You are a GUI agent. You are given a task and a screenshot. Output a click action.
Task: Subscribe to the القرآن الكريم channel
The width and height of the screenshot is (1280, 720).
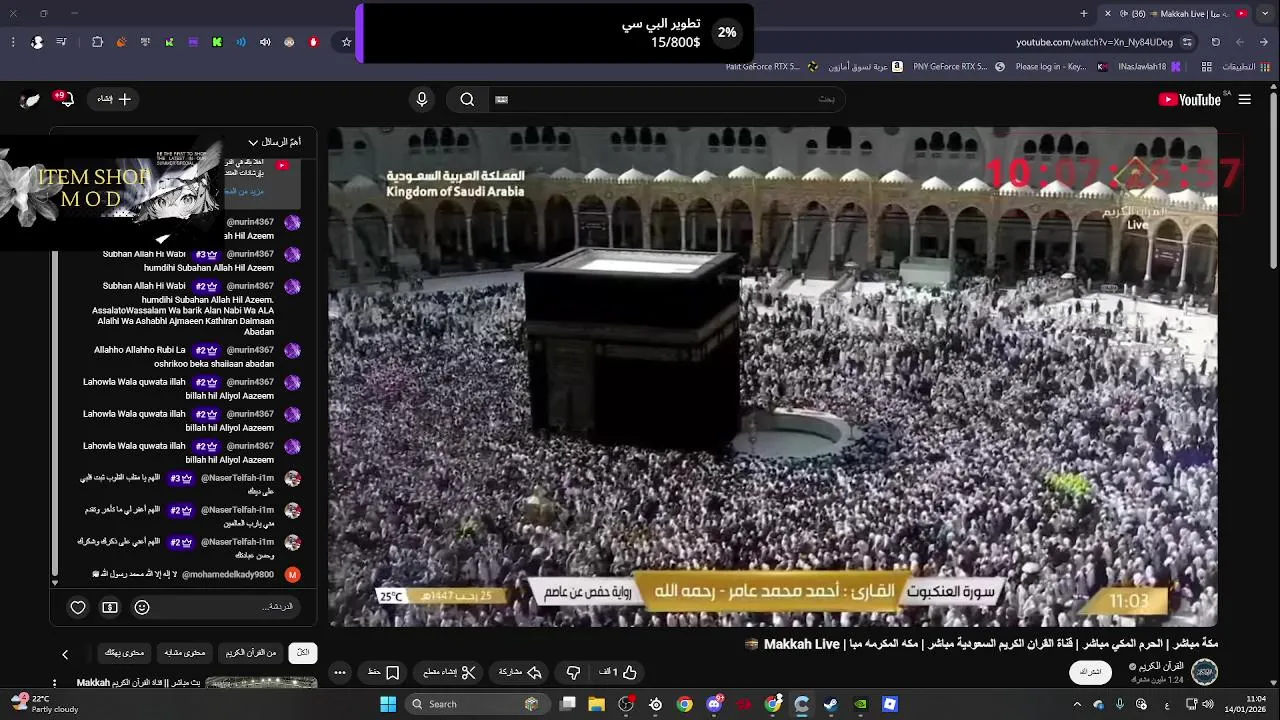pos(1091,672)
